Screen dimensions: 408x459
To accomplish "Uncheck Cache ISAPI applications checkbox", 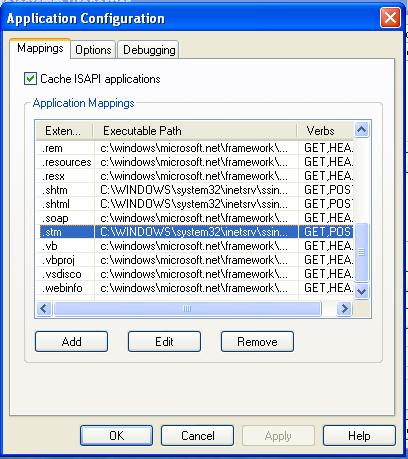I will (30, 79).
